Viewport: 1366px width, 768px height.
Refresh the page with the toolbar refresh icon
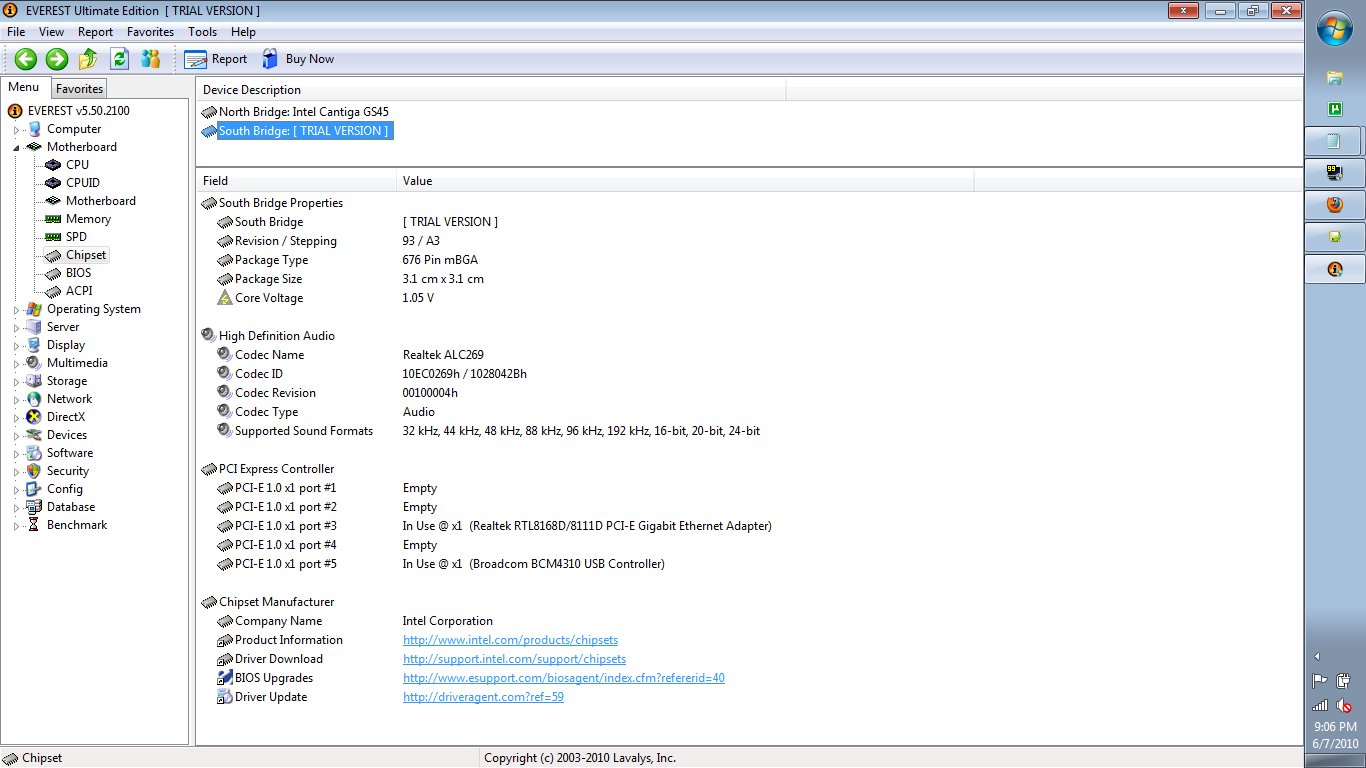tap(120, 59)
